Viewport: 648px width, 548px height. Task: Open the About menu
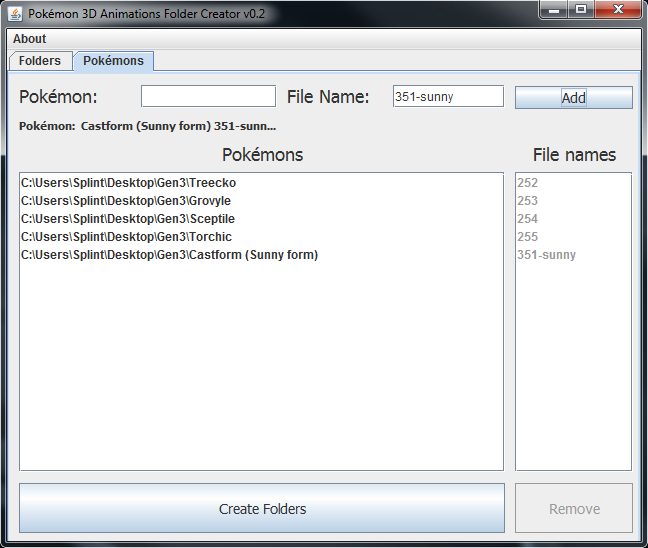(x=30, y=39)
